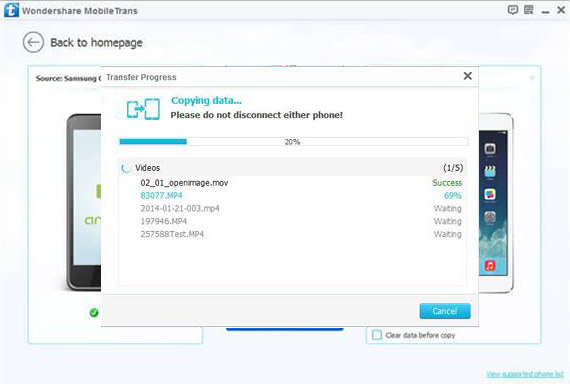Click the 20% overall progress bar
The image size is (570, 384).
(293, 141)
